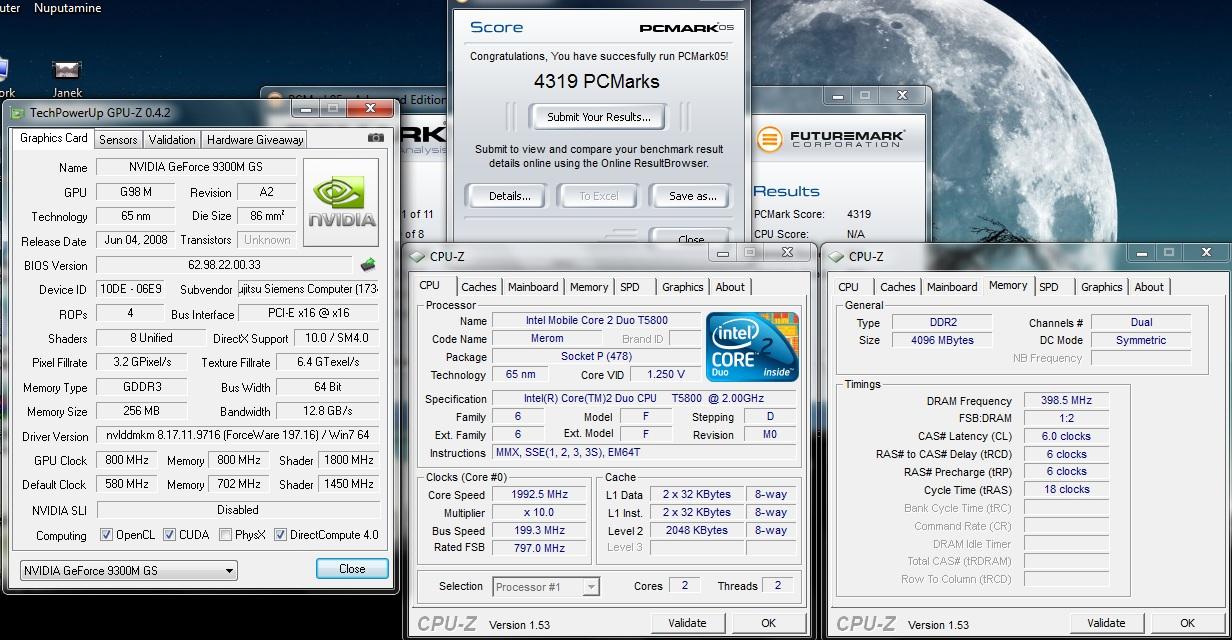Enable the PhysX checkbox

tap(225, 535)
